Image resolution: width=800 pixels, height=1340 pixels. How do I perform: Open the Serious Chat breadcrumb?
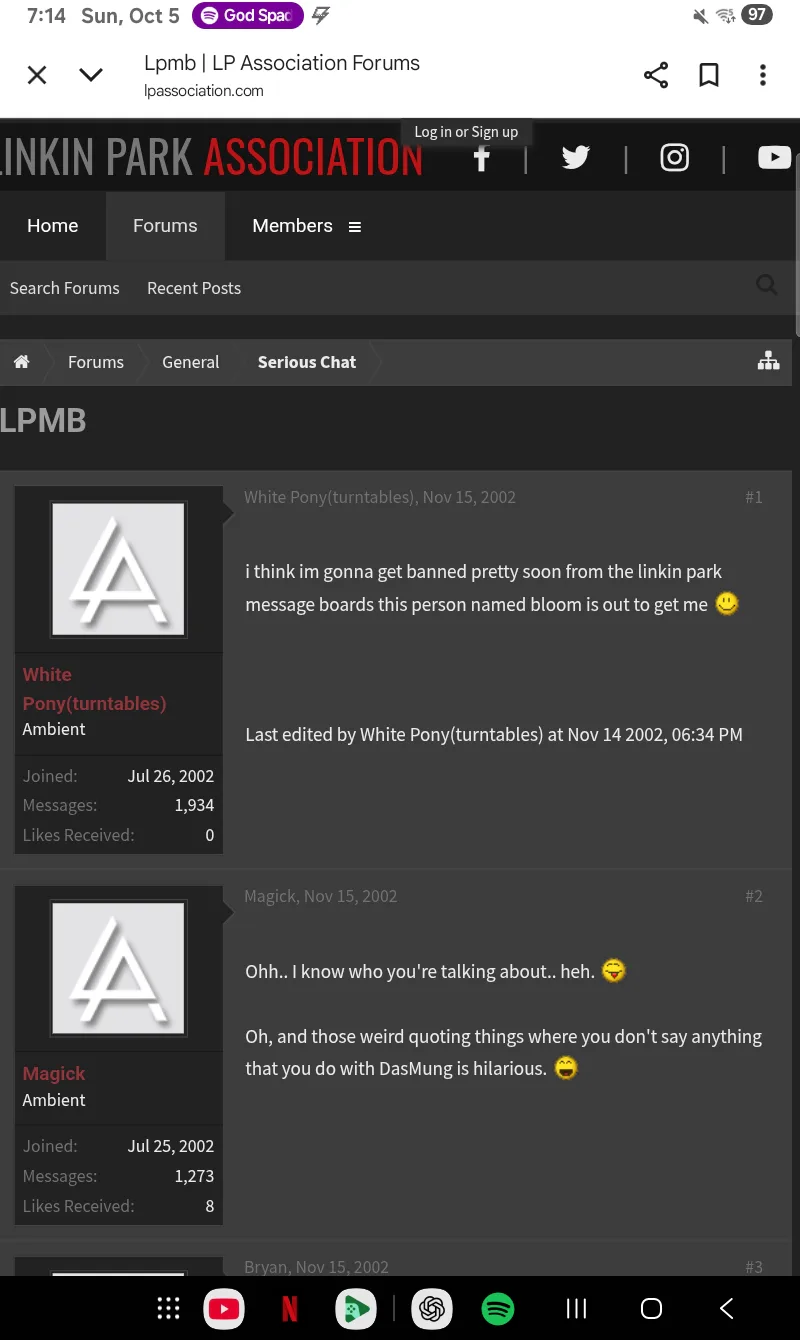(x=306, y=362)
